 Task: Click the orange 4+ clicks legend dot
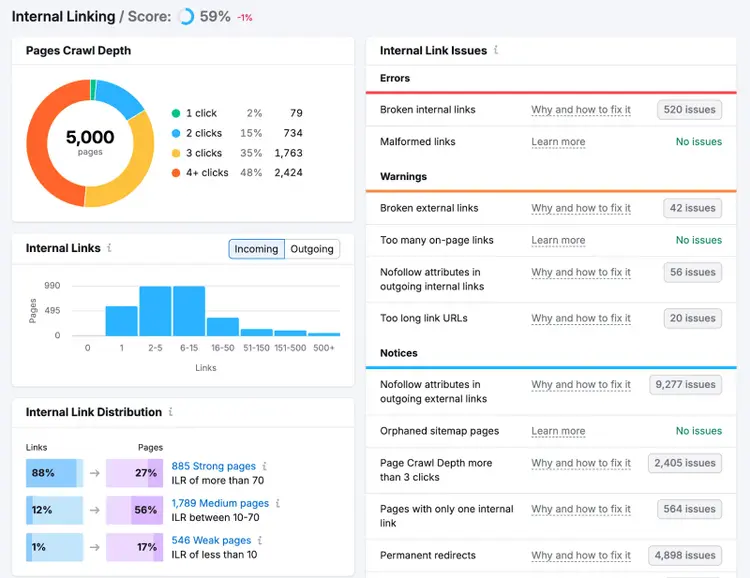(x=176, y=173)
